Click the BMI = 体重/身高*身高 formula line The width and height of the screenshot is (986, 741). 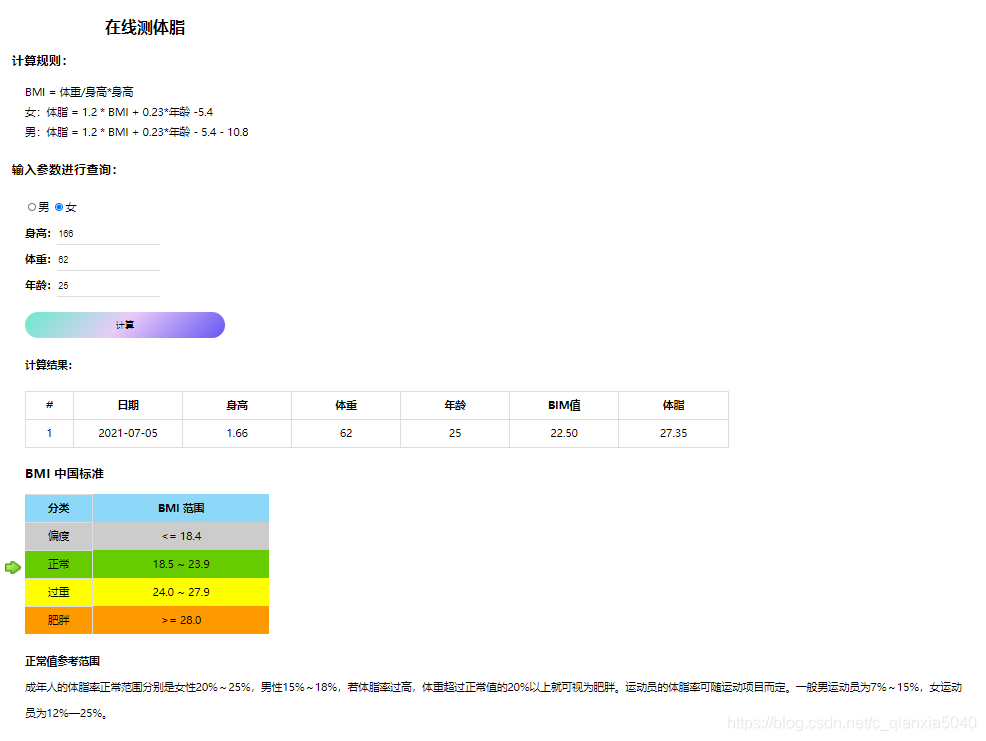click(x=79, y=92)
